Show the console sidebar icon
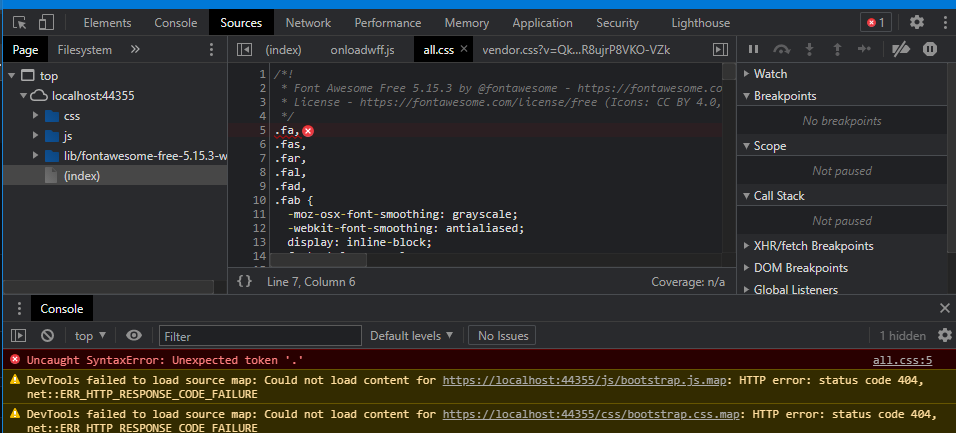This screenshot has width=956, height=433. [19, 335]
